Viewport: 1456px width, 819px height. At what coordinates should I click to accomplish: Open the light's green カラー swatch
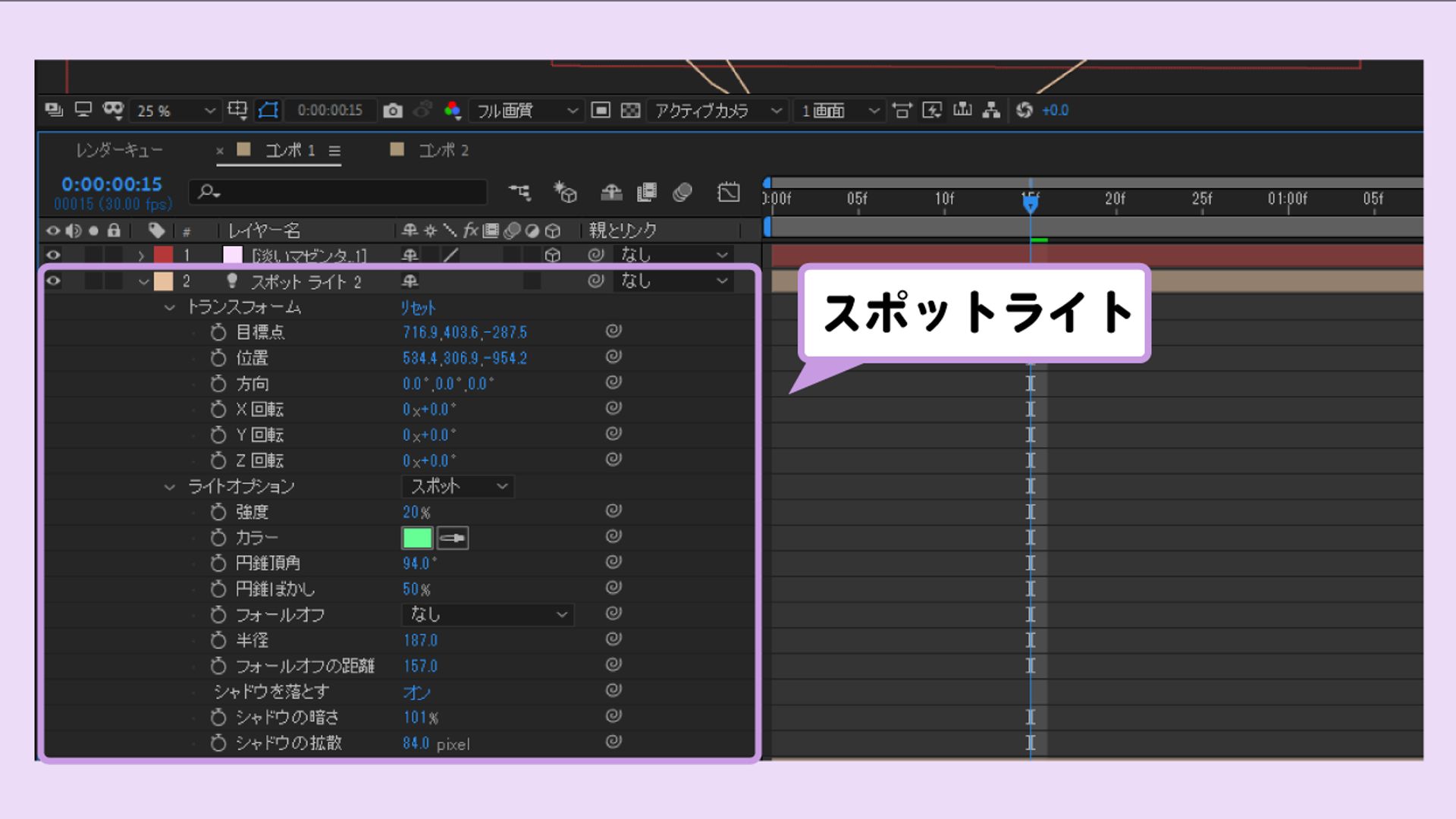point(416,537)
